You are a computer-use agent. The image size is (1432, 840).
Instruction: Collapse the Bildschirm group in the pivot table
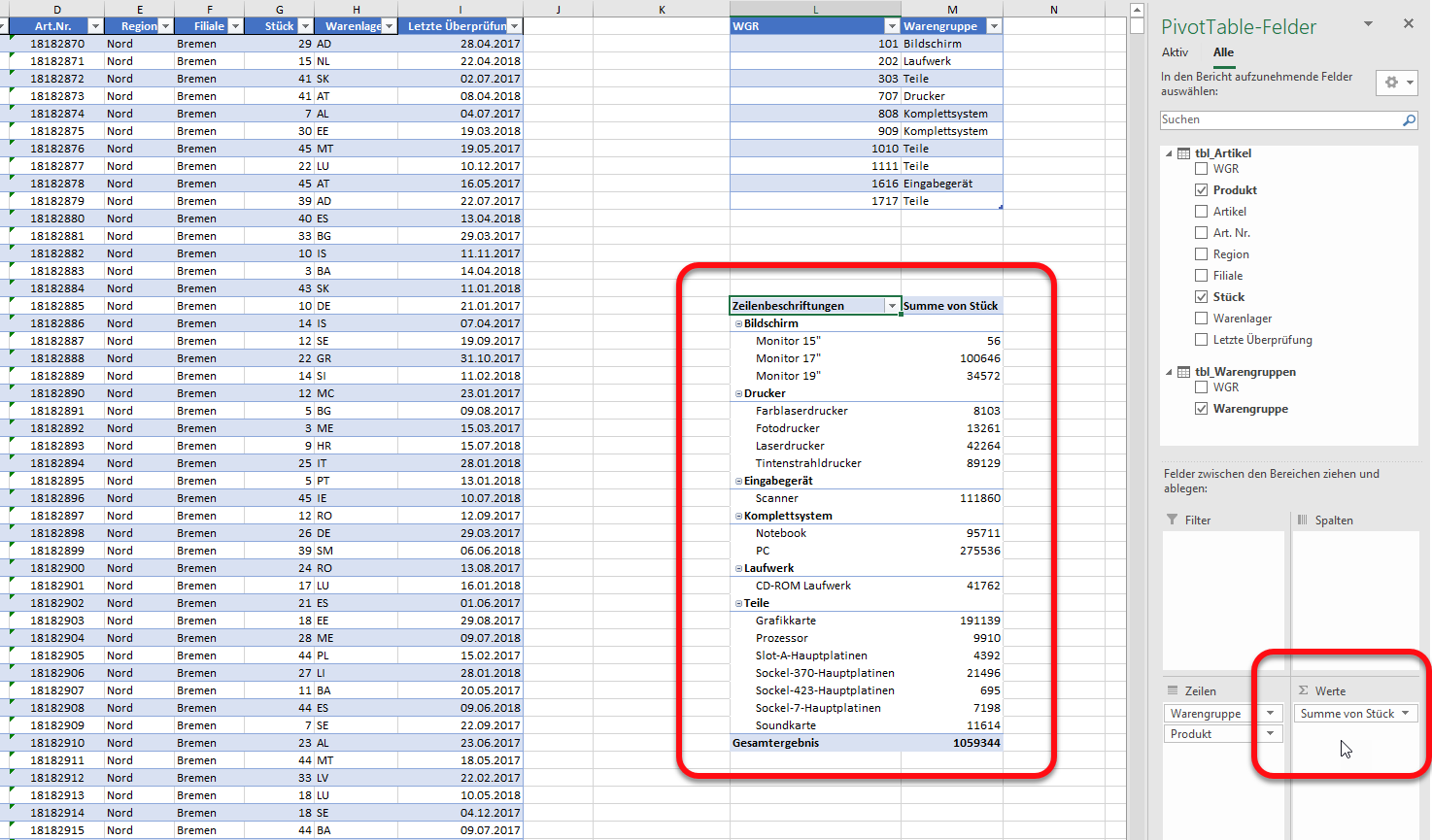pyautogui.click(x=738, y=324)
